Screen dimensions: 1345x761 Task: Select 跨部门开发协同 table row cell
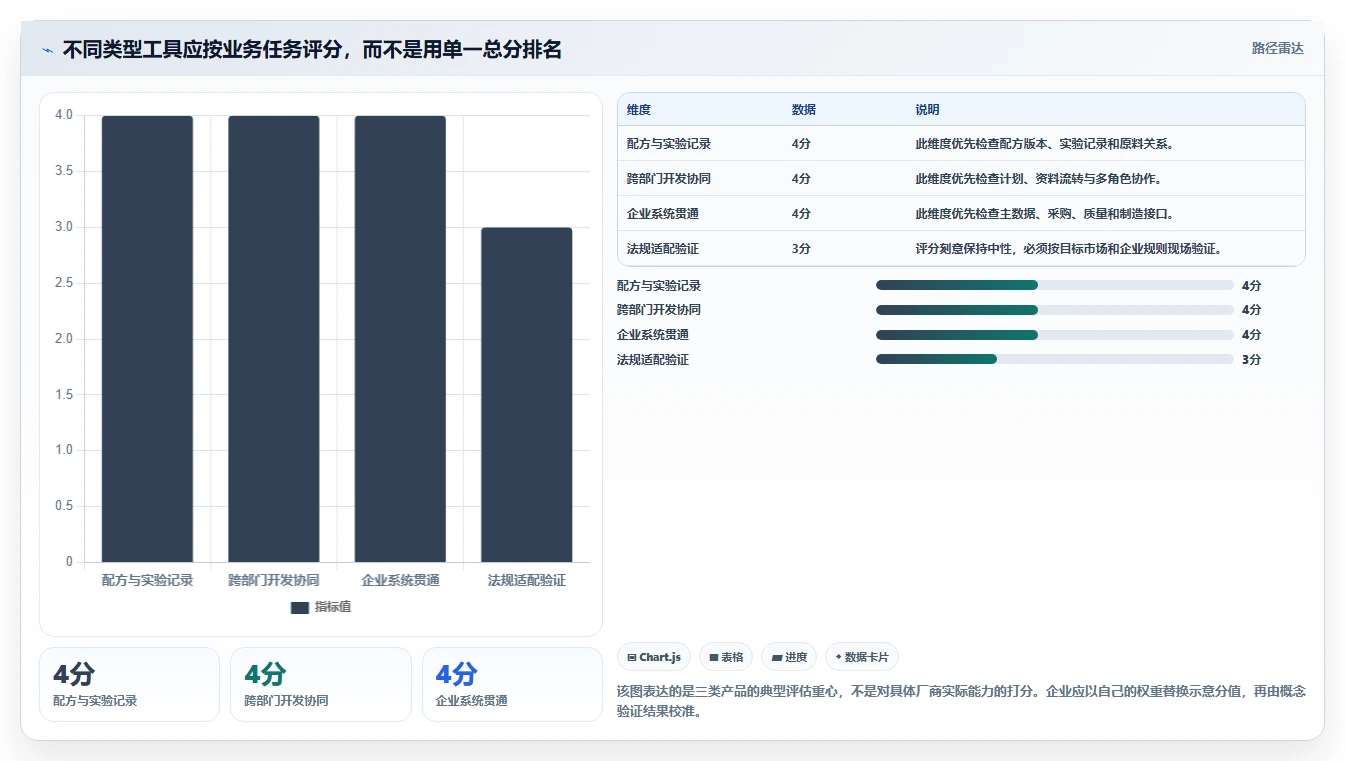click(x=669, y=179)
